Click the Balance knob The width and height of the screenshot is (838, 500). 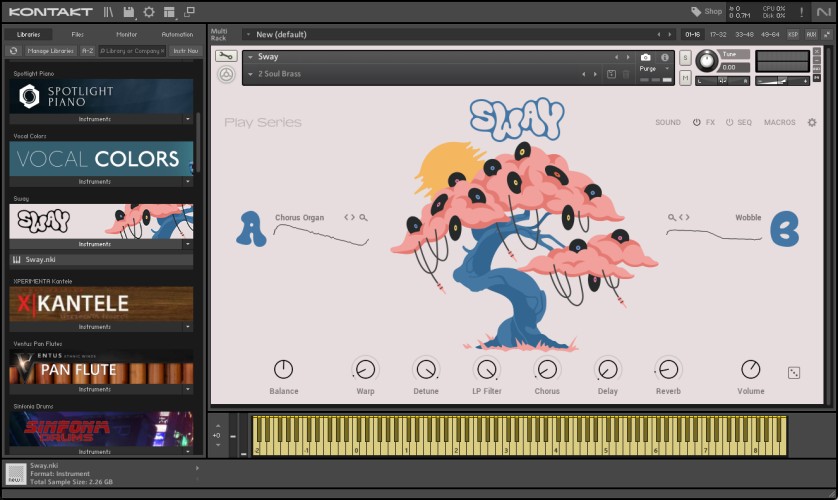coord(283,369)
